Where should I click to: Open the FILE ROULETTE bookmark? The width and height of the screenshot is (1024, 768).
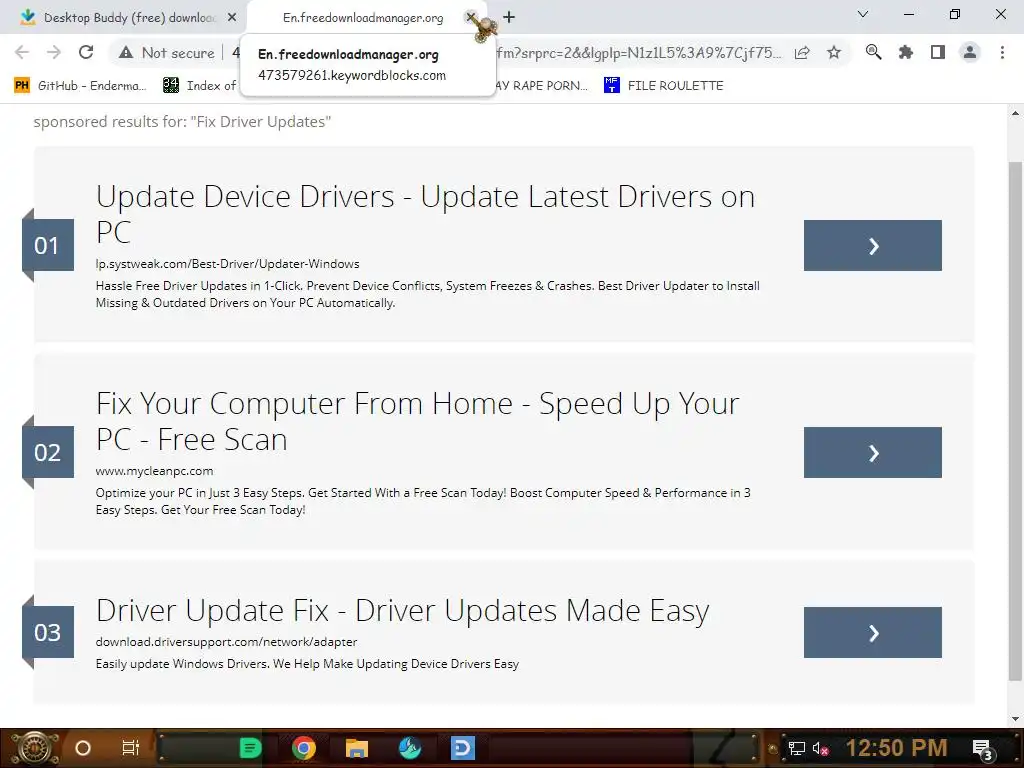(x=664, y=86)
